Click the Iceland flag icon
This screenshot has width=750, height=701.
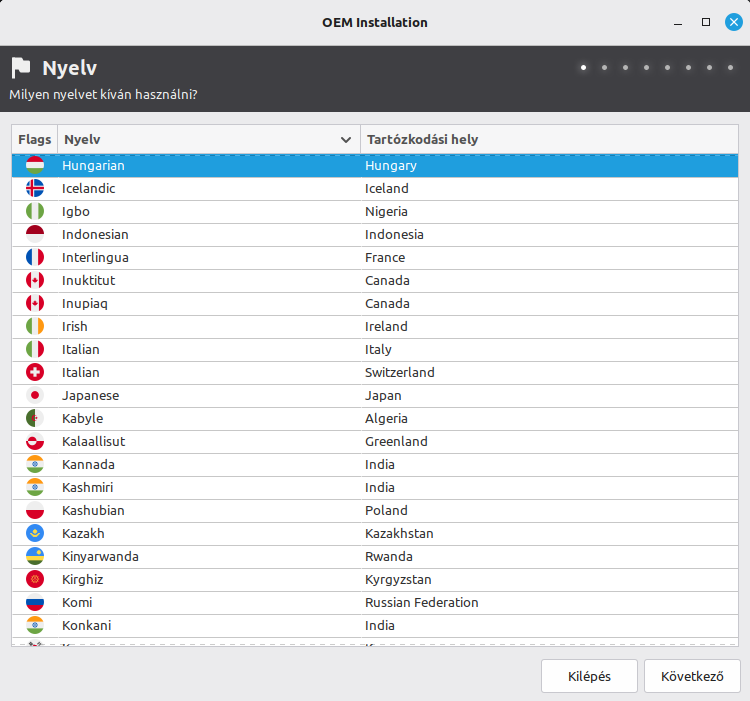pyautogui.click(x=35, y=188)
